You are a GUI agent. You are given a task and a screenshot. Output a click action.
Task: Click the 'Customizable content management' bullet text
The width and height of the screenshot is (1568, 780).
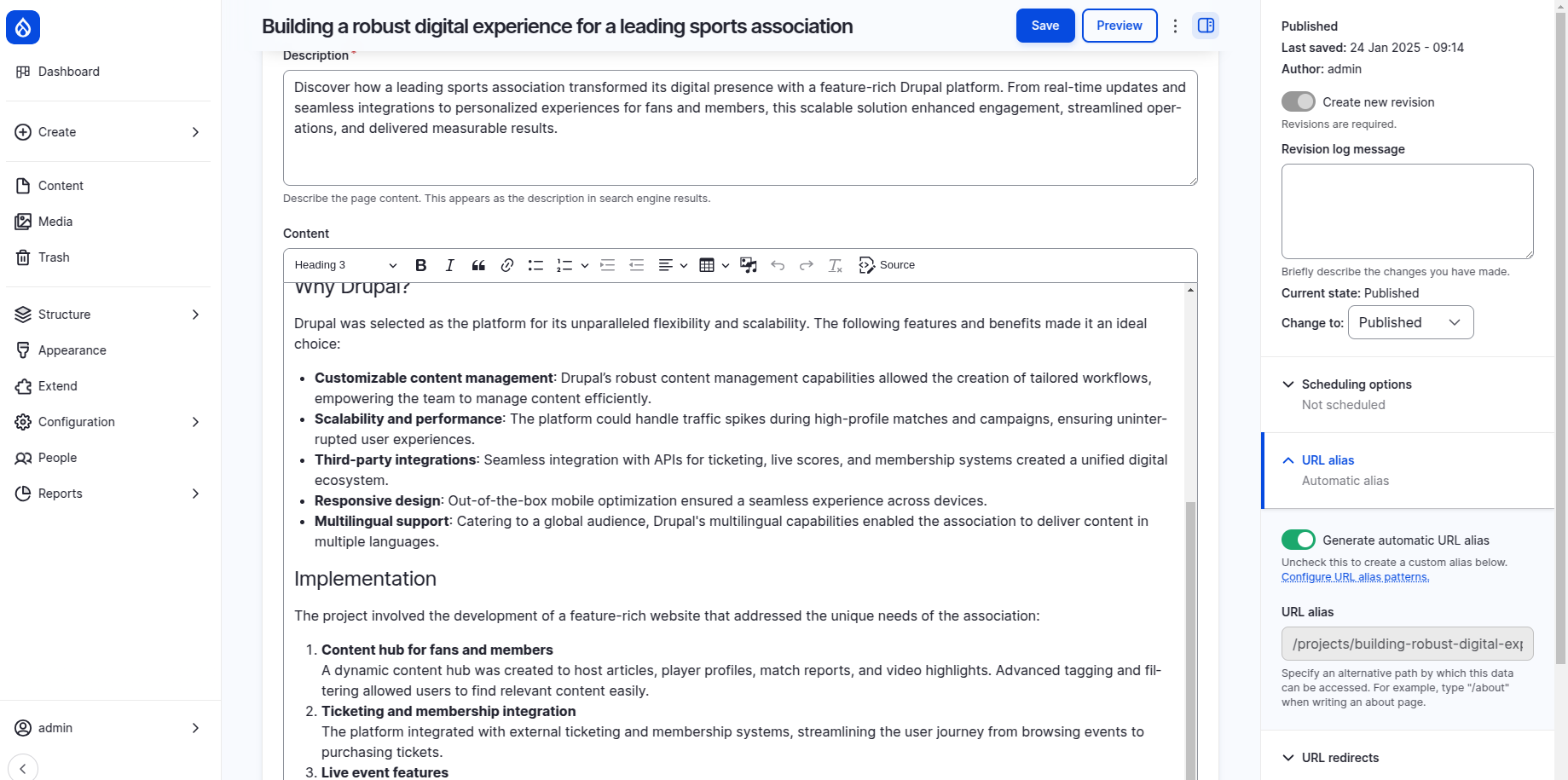(x=433, y=378)
